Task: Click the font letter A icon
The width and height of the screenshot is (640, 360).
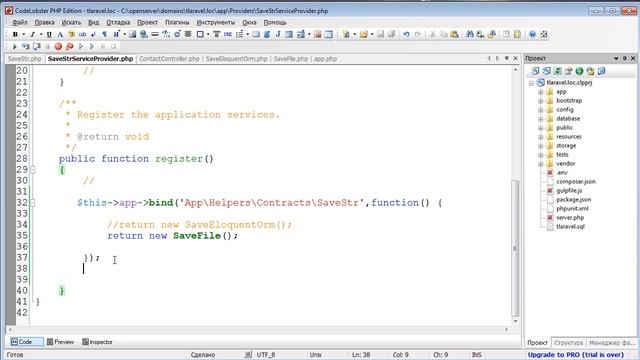Action: coord(60,34)
